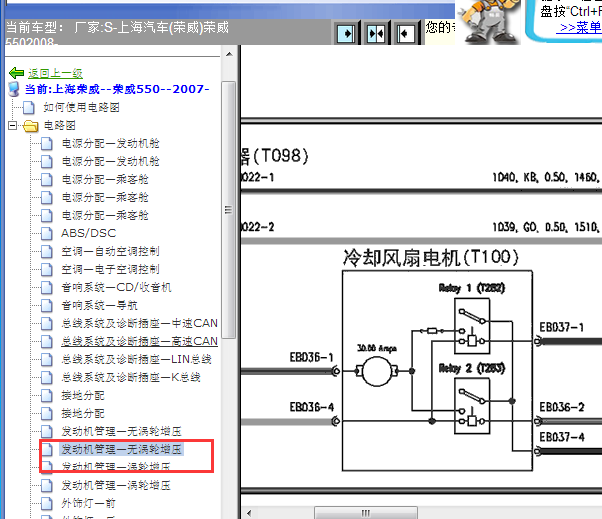Open first 接地分配 entry
The image size is (602, 519).
[x=83, y=395]
